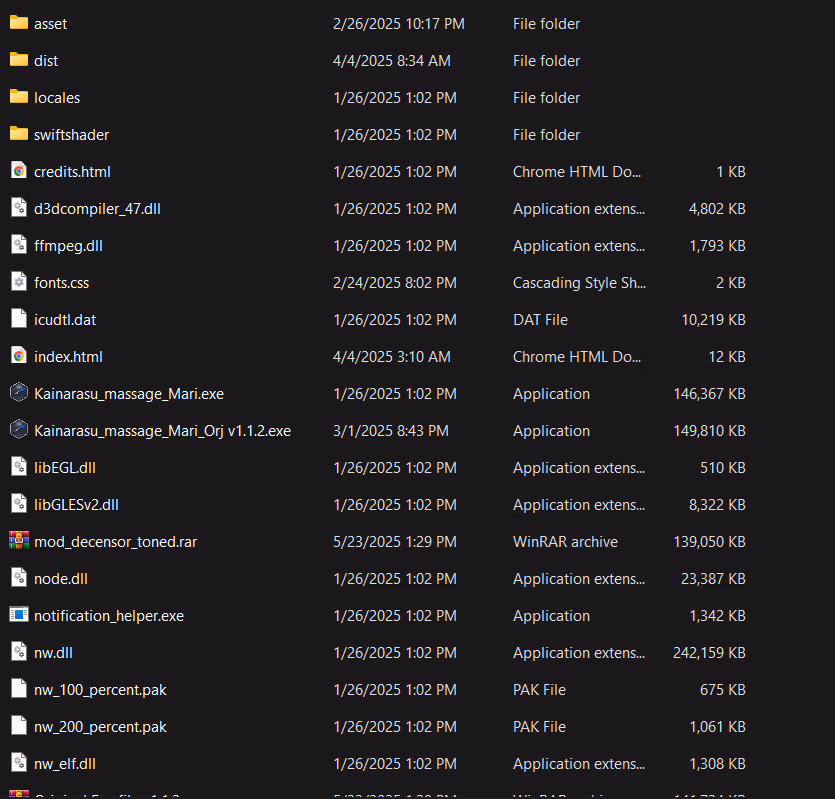The height and width of the screenshot is (799, 835).
Task: Click the size "675 KB"
Action: [x=723, y=690]
